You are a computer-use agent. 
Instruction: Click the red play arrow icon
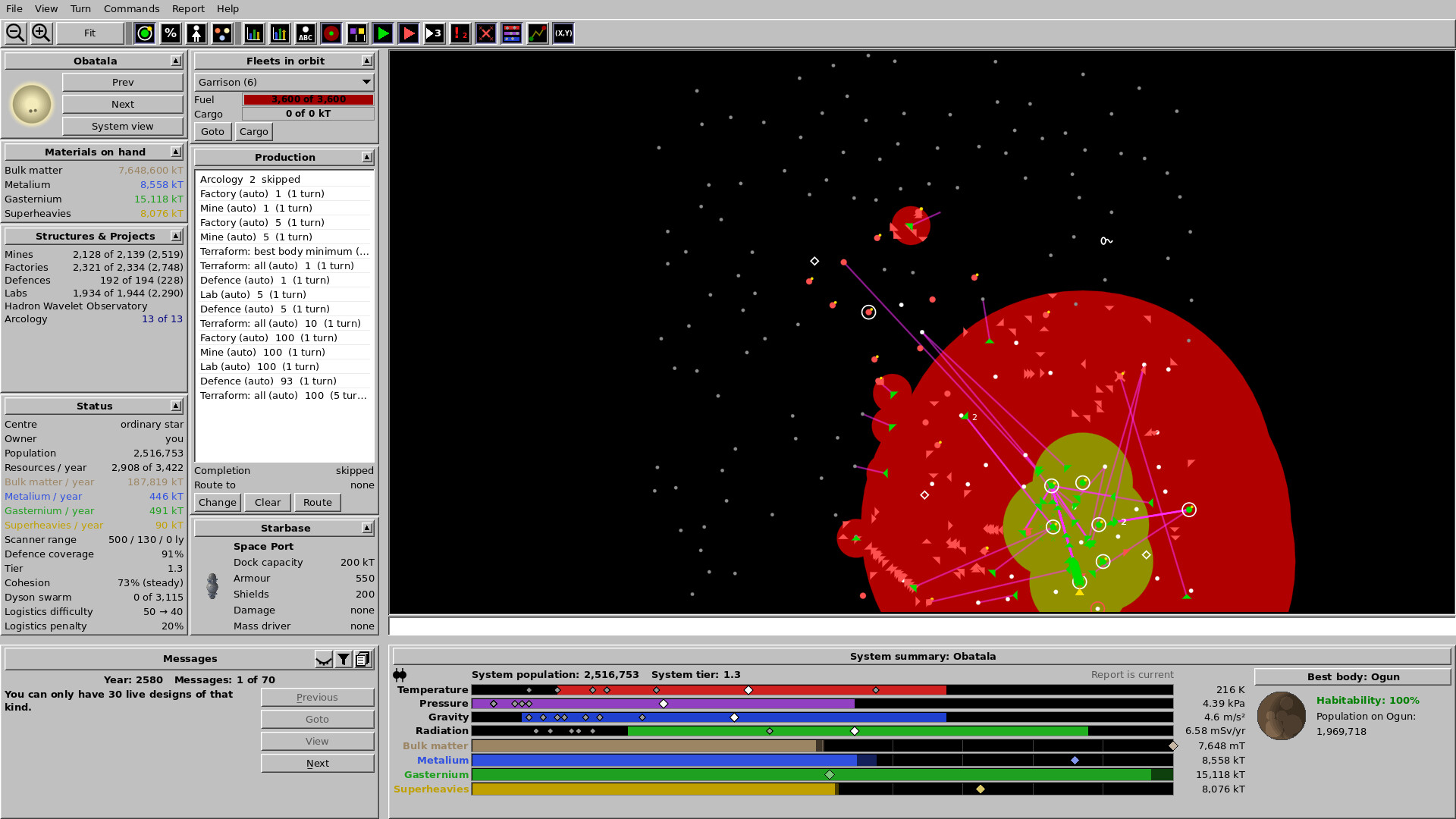(x=409, y=33)
